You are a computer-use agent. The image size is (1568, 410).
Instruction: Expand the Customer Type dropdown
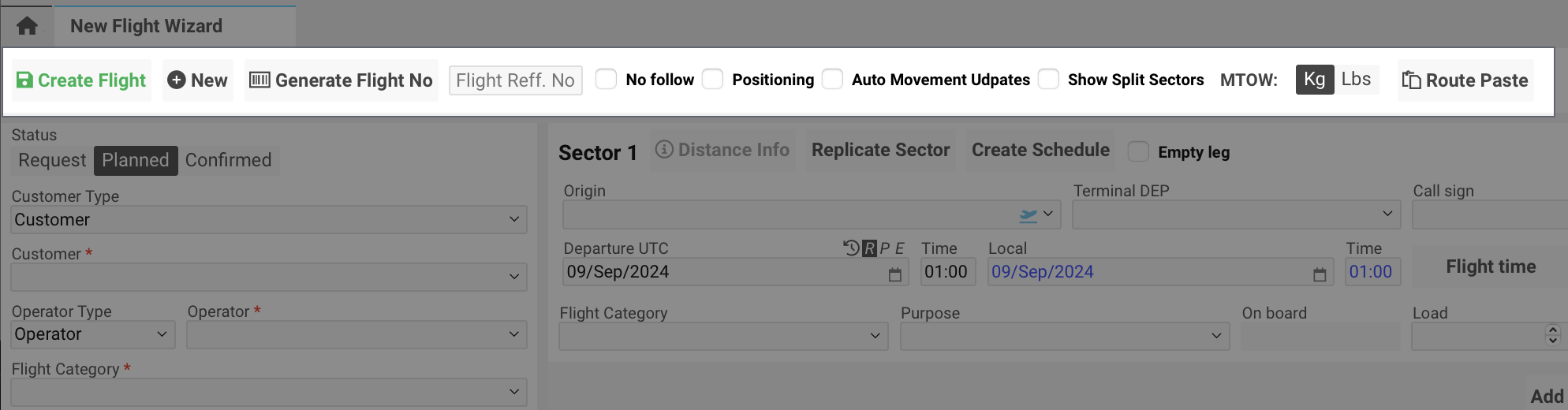tap(269, 219)
